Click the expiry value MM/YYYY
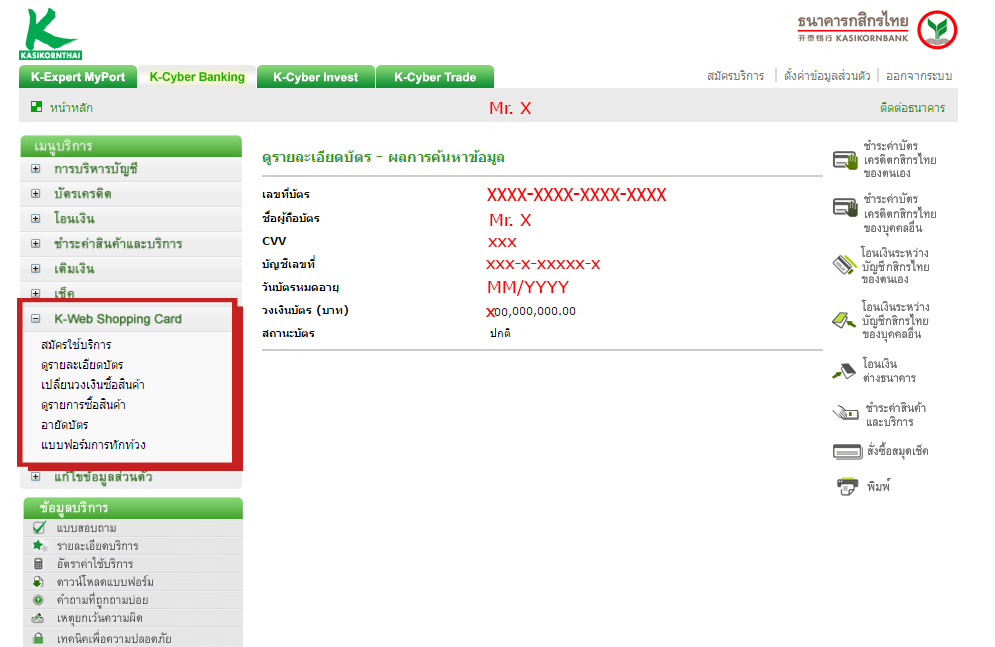The width and height of the screenshot is (995, 647). click(x=528, y=287)
